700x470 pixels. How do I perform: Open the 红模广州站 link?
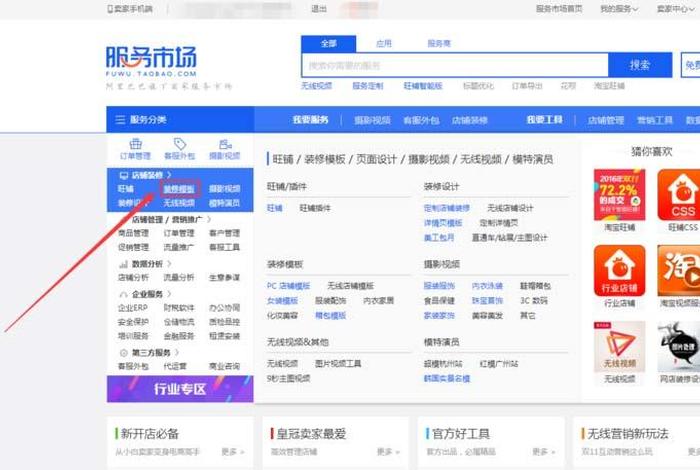click(x=499, y=364)
